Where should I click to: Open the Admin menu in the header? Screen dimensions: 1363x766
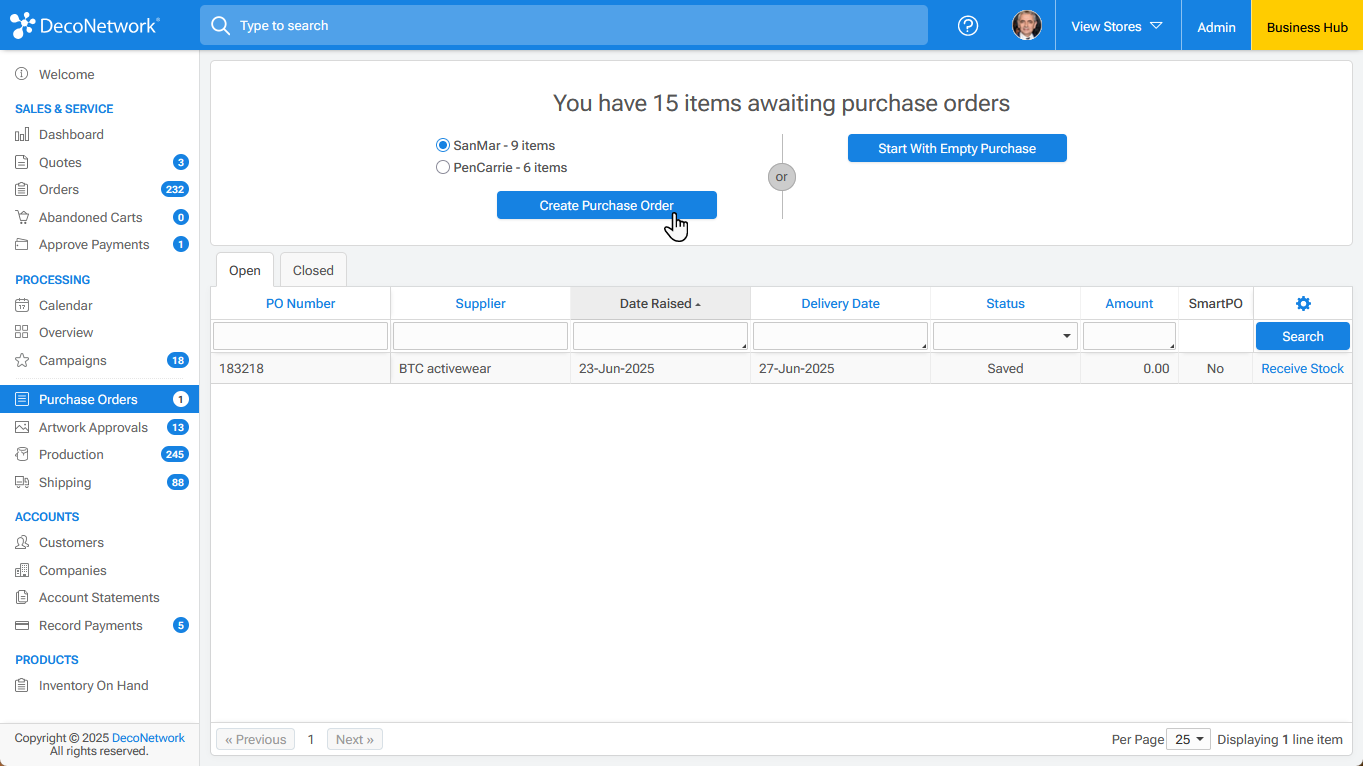click(x=1216, y=27)
